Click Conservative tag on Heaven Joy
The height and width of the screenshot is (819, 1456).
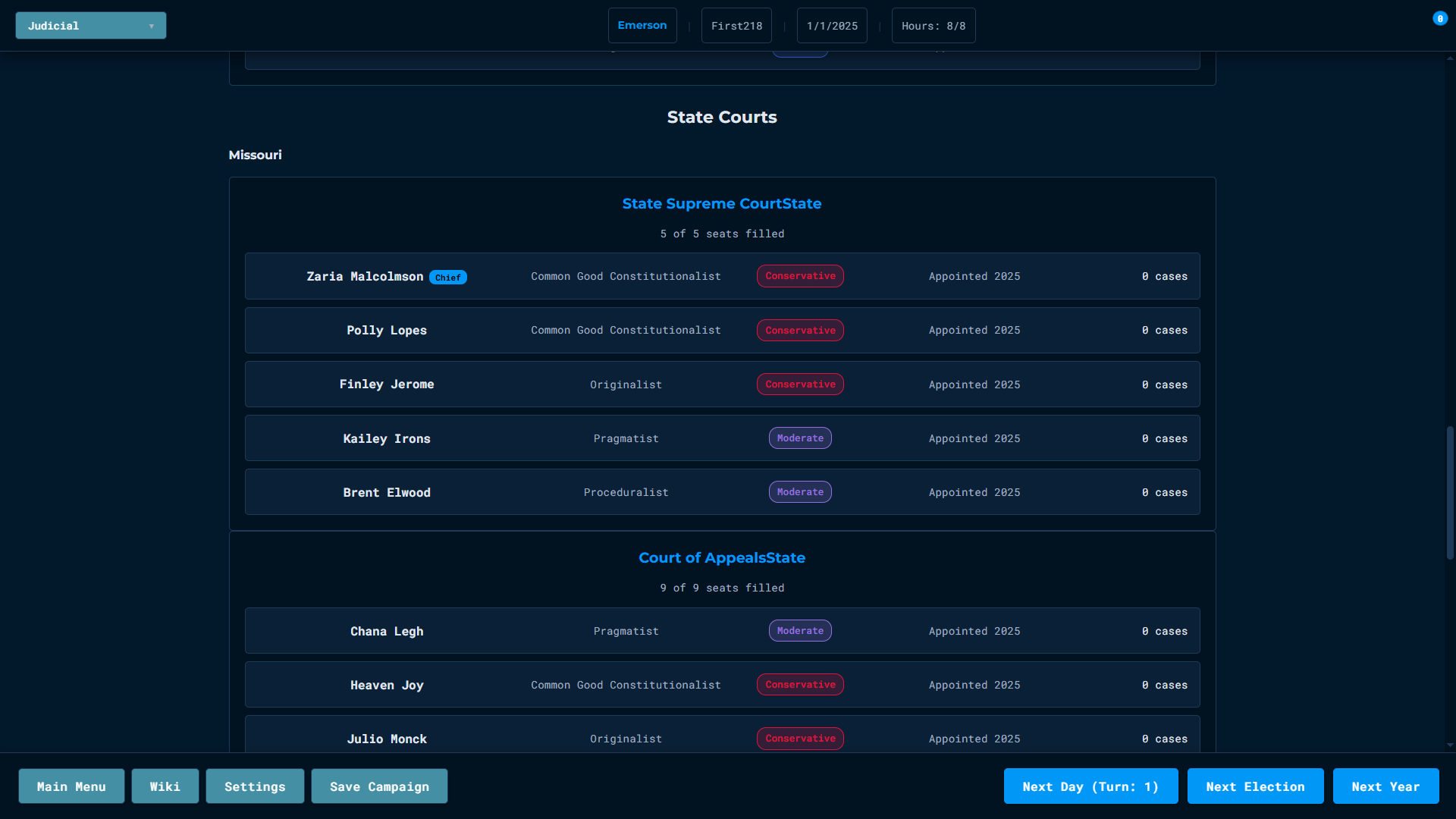[799, 685]
